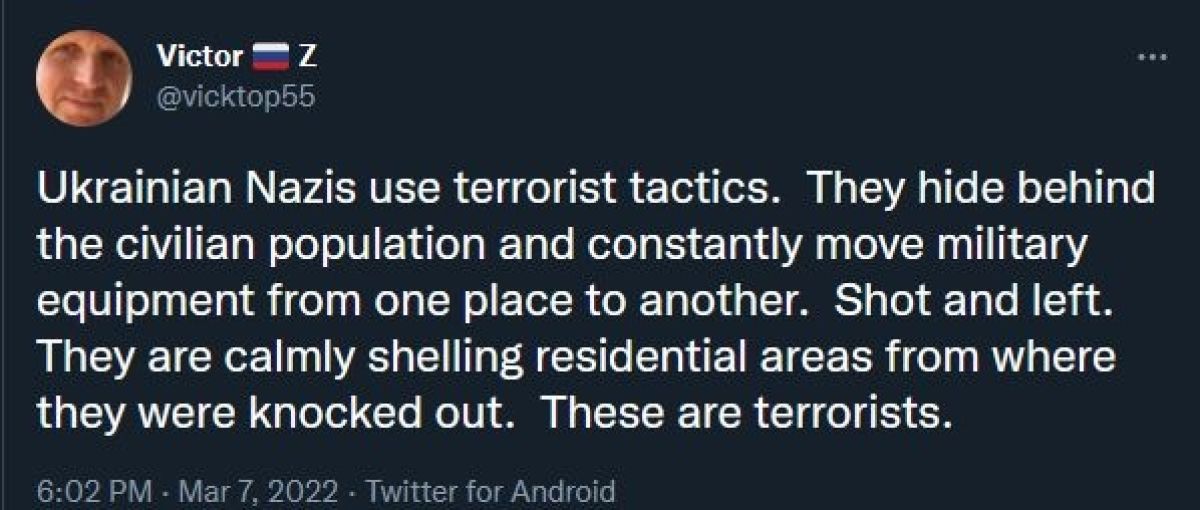Click the "Z" letter after the flag
1200x510 pixels.
click(308, 57)
